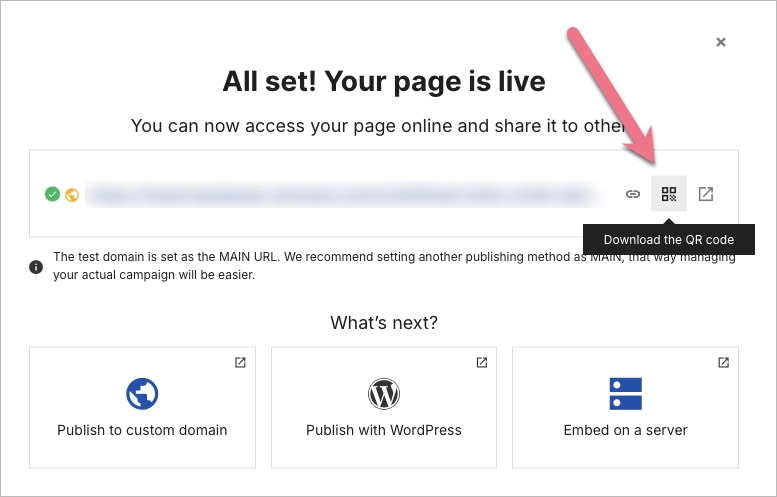Click external-link icon on the Embed server card
Image resolution: width=777 pixels, height=497 pixels.
click(723, 362)
